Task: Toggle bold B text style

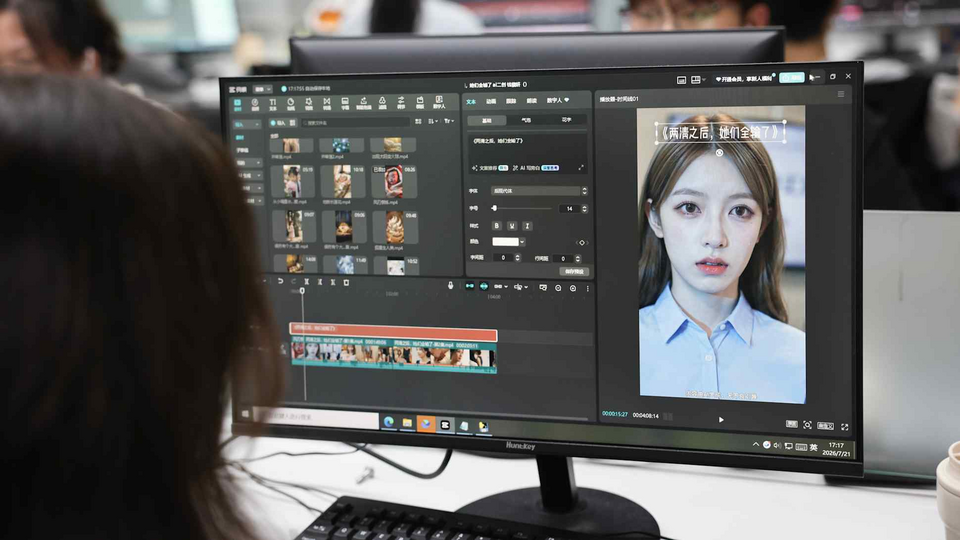Action: coord(497,225)
